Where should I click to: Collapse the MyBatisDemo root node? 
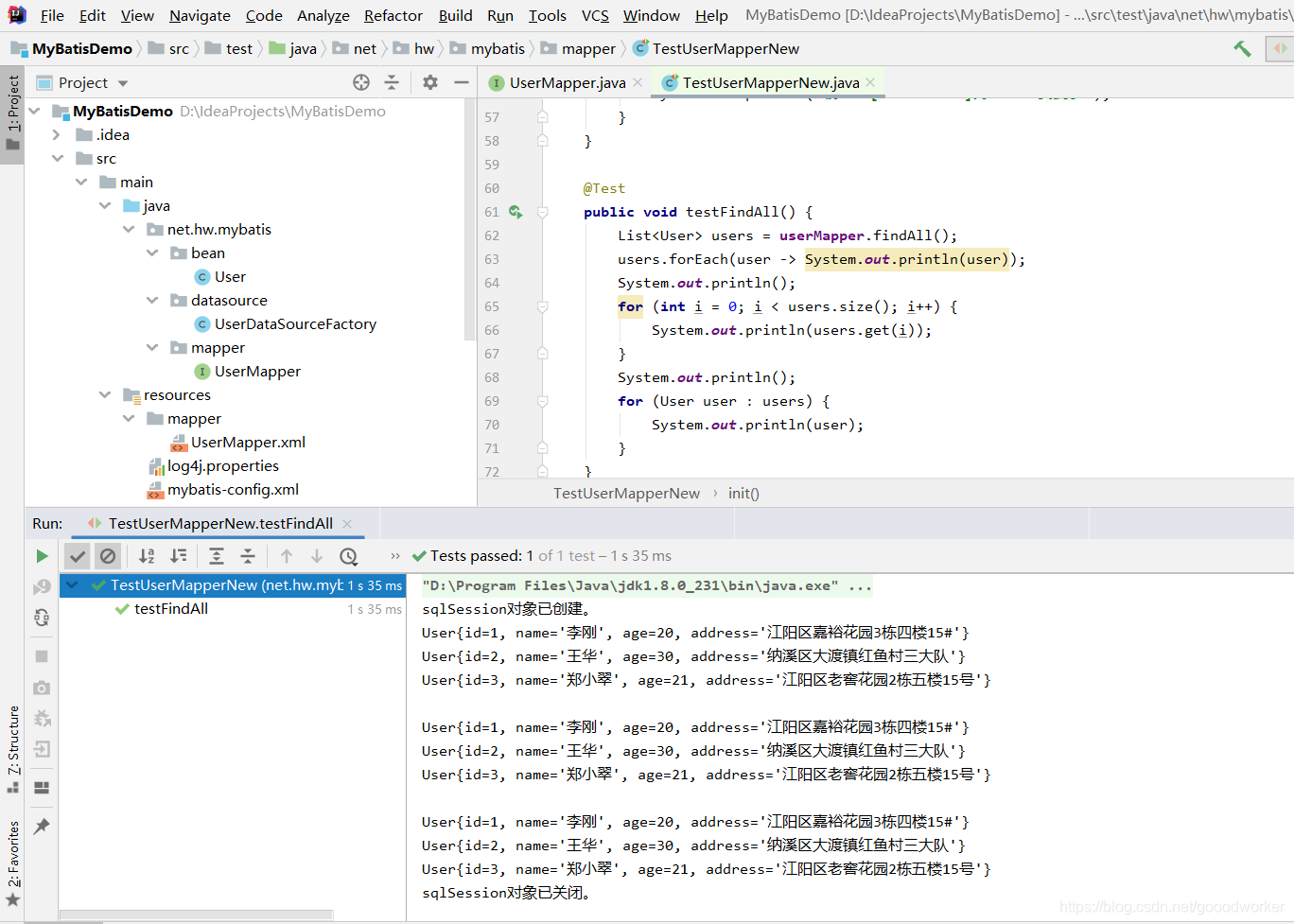(35, 112)
